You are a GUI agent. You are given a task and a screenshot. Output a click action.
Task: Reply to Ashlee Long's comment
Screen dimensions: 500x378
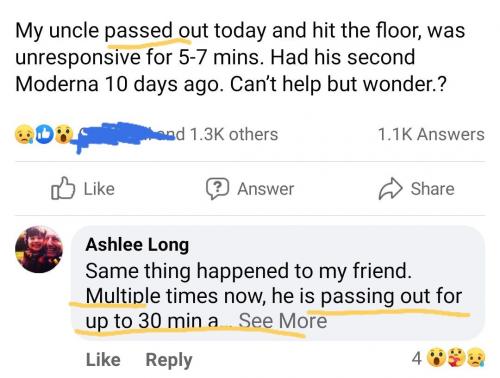(x=169, y=360)
